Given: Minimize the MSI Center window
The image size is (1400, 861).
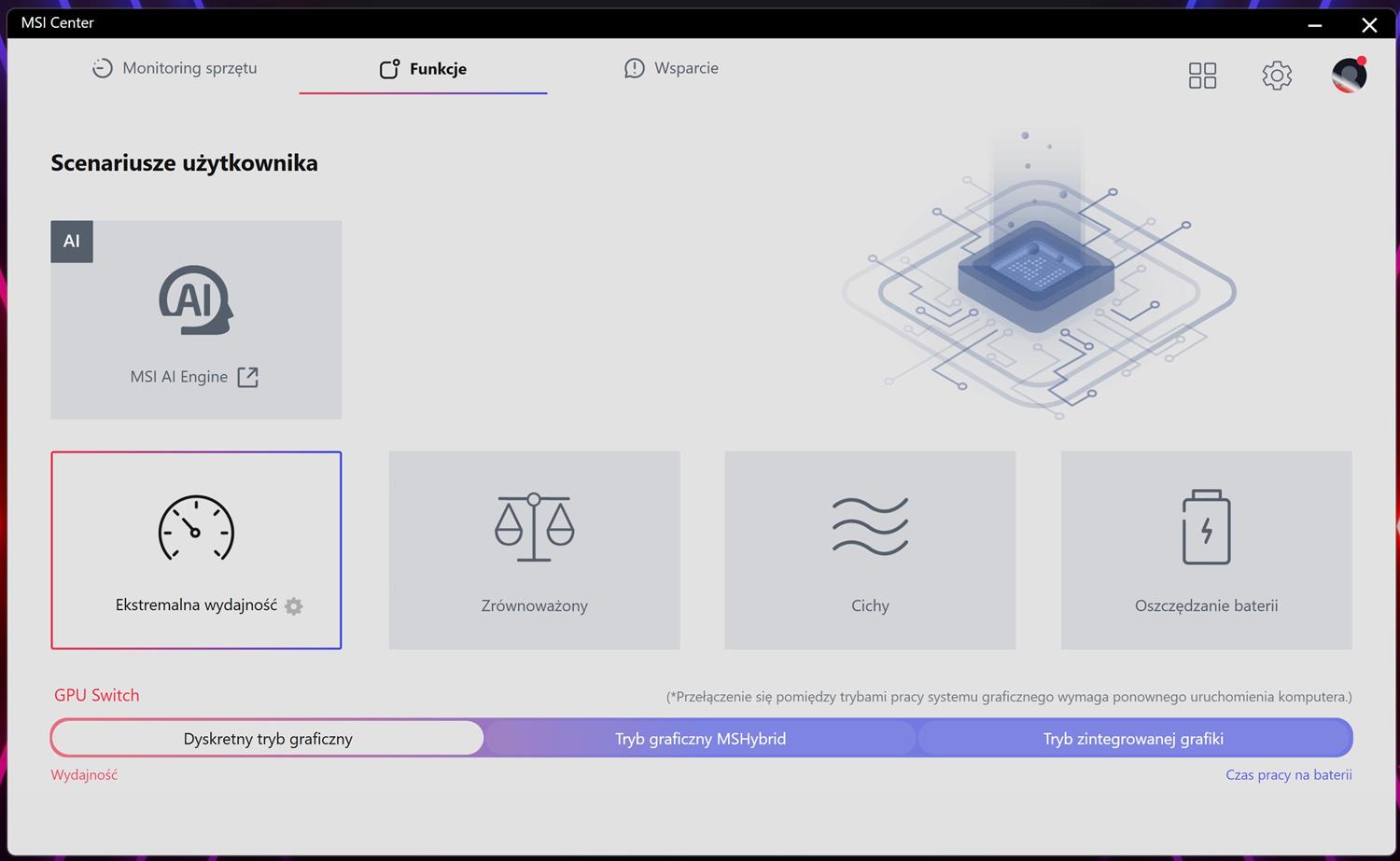Looking at the screenshot, I should click(x=1314, y=25).
